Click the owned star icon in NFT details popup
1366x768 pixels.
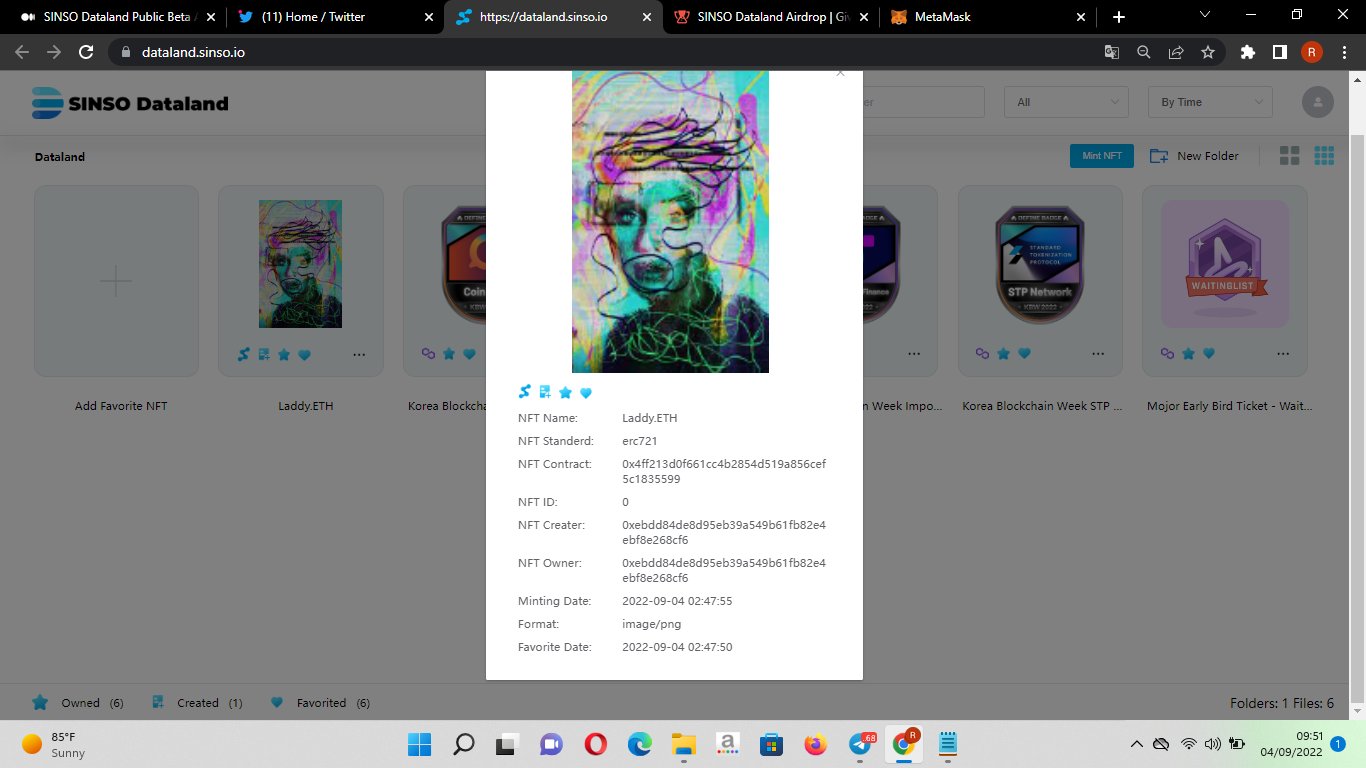pyautogui.click(x=565, y=393)
